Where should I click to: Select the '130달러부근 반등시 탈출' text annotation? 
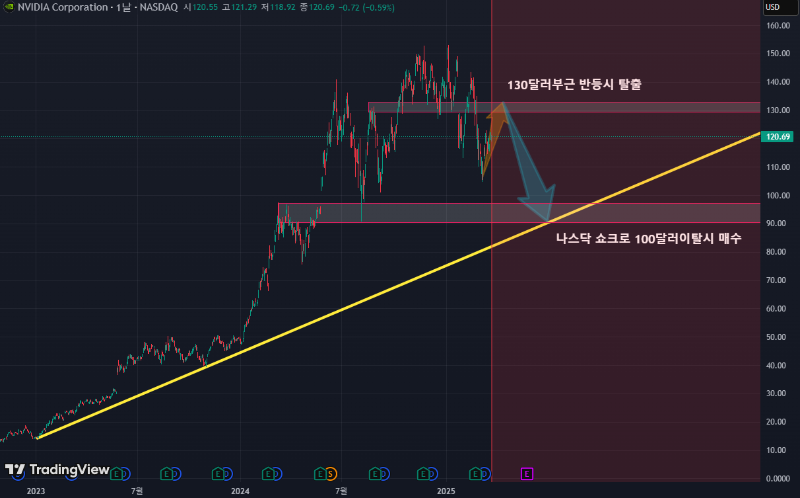[573, 85]
